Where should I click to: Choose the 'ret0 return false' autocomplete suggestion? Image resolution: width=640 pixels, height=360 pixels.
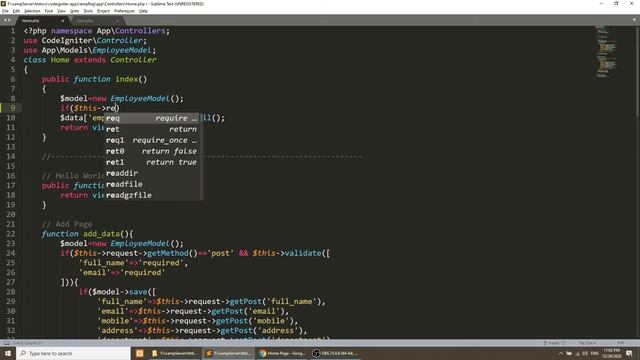pyautogui.click(x=151, y=151)
